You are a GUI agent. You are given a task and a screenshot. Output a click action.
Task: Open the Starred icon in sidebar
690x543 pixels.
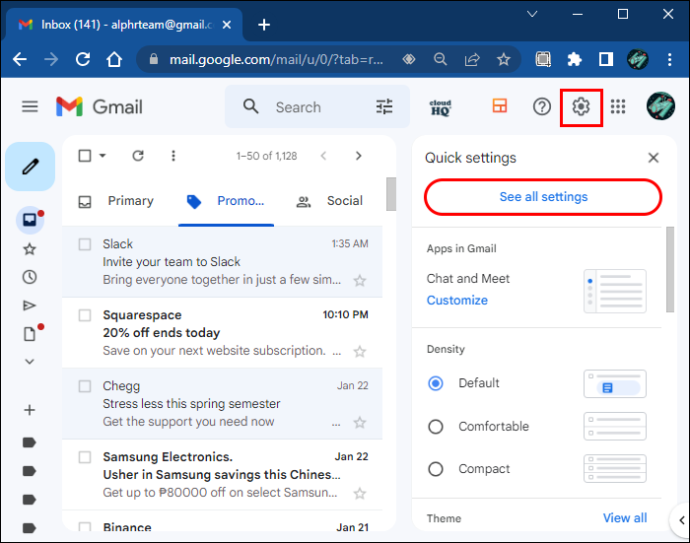[x=29, y=249]
